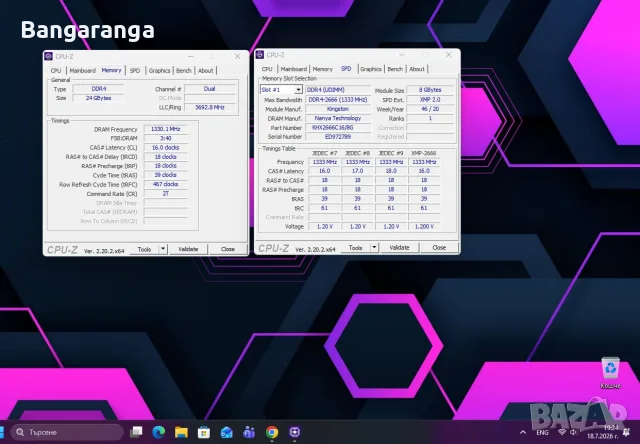Click the CPU-Z icon in the taskbar
640x444 pixels.
[x=295, y=432]
